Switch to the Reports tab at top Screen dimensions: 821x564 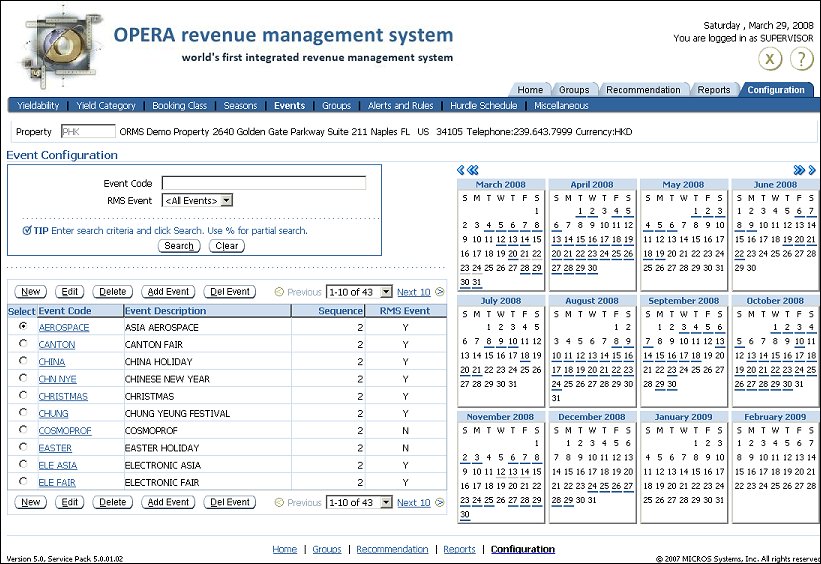tap(713, 90)
